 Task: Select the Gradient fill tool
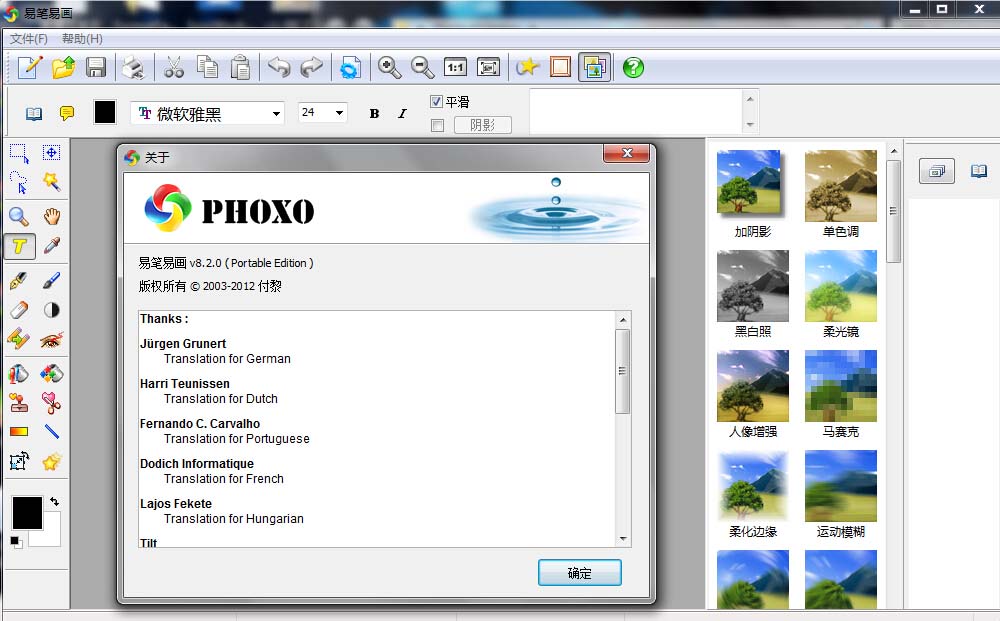(x=18, y=432)
